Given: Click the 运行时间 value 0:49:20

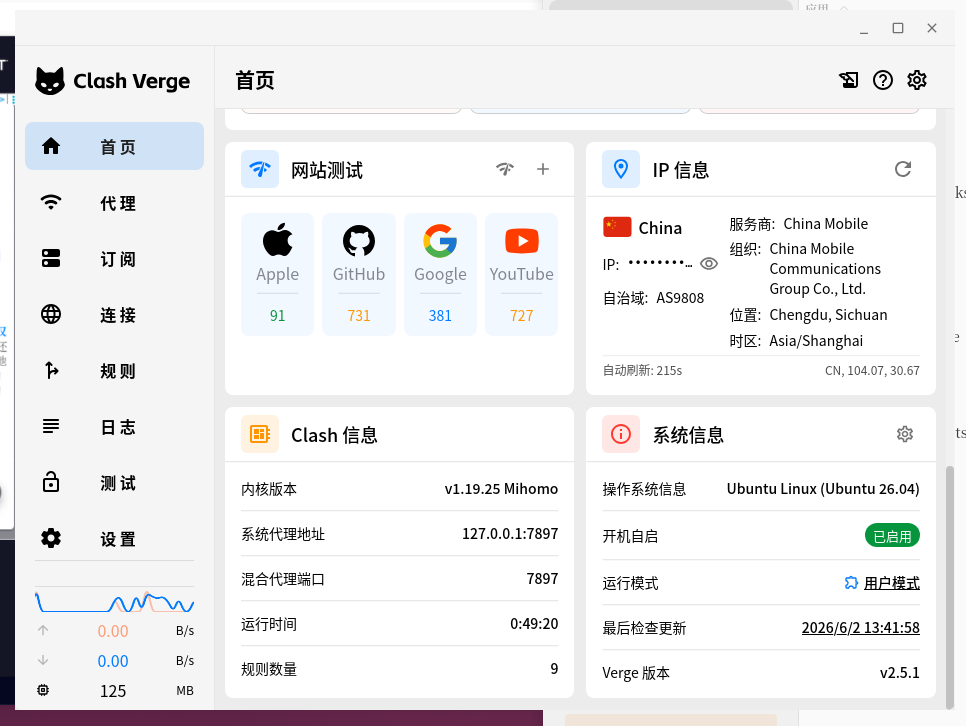Looking at the screenshot, I should [534, 624].
